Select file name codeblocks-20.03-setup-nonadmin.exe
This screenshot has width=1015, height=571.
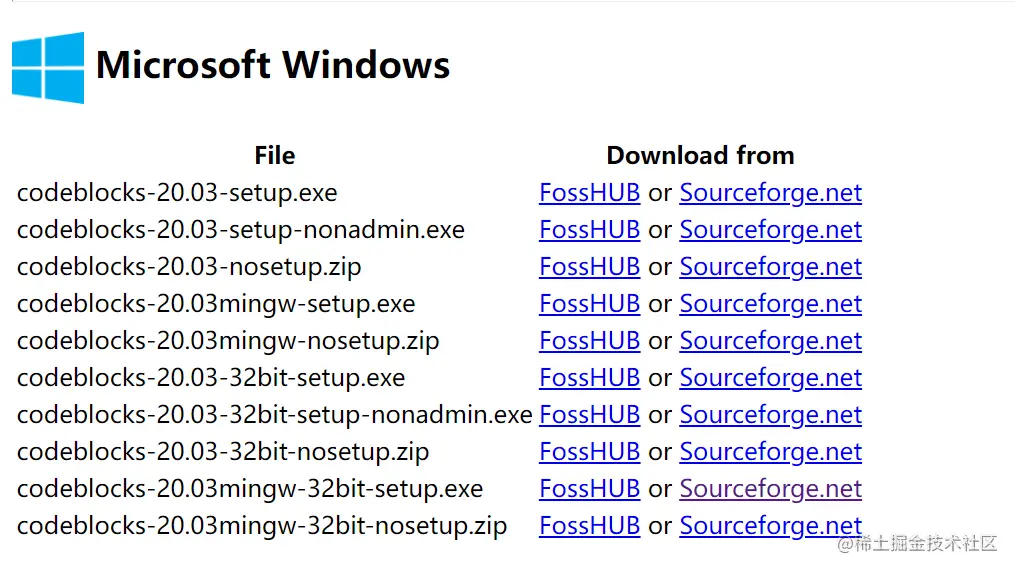pos(241,230)
